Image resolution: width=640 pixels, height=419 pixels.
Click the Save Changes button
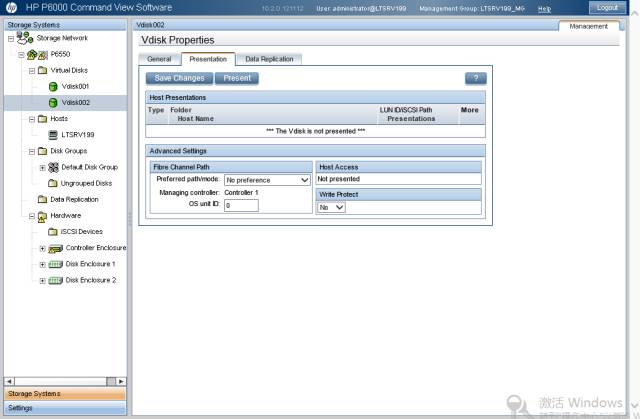pos(179,78)
